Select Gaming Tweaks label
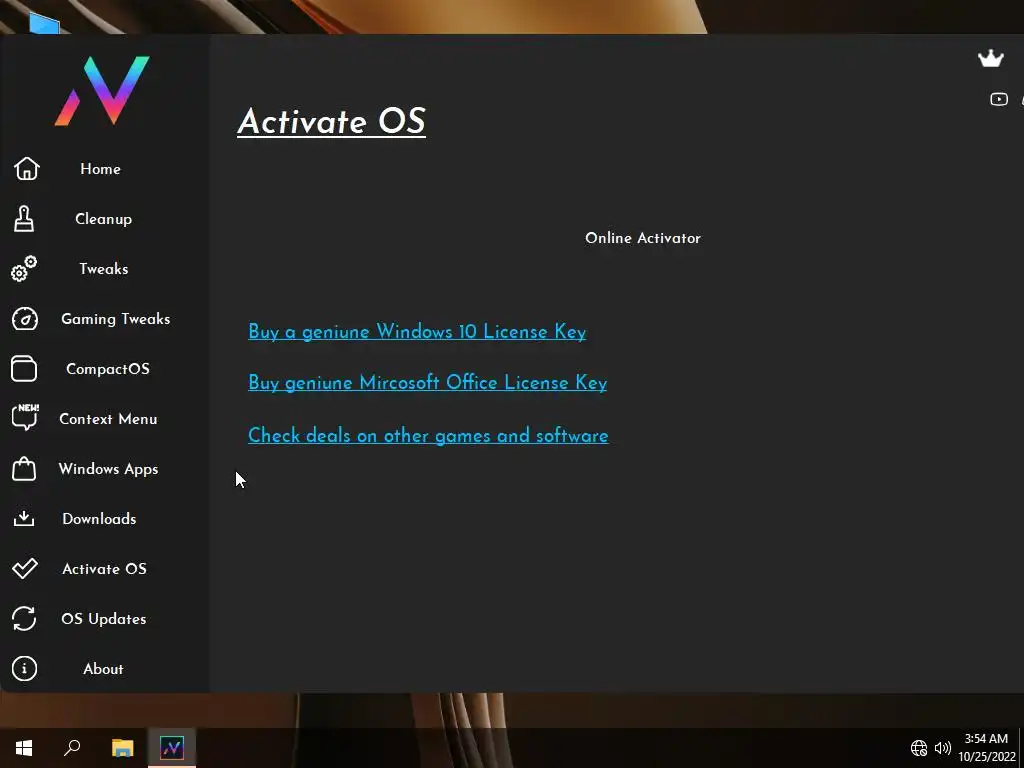 click(x=116, y=319)
